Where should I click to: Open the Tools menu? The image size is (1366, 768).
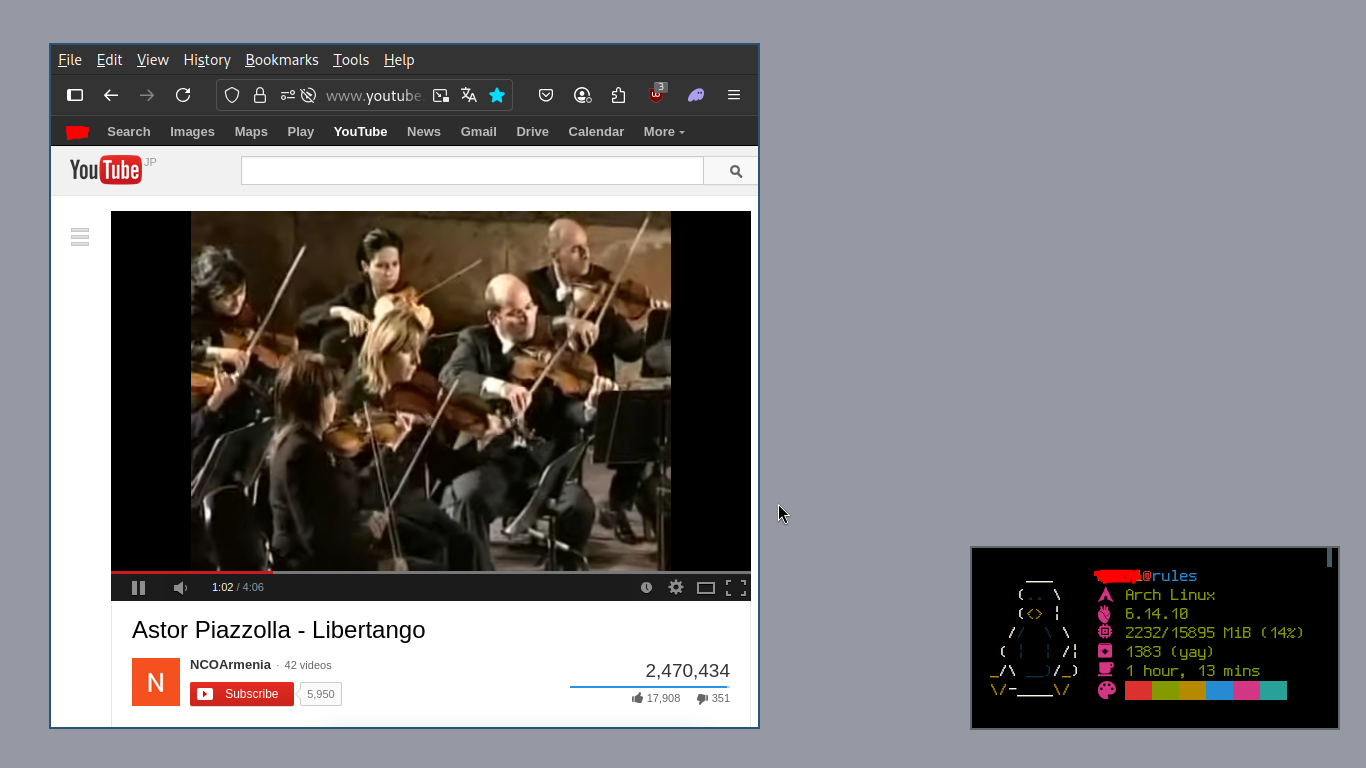click(x=351, y=60)
